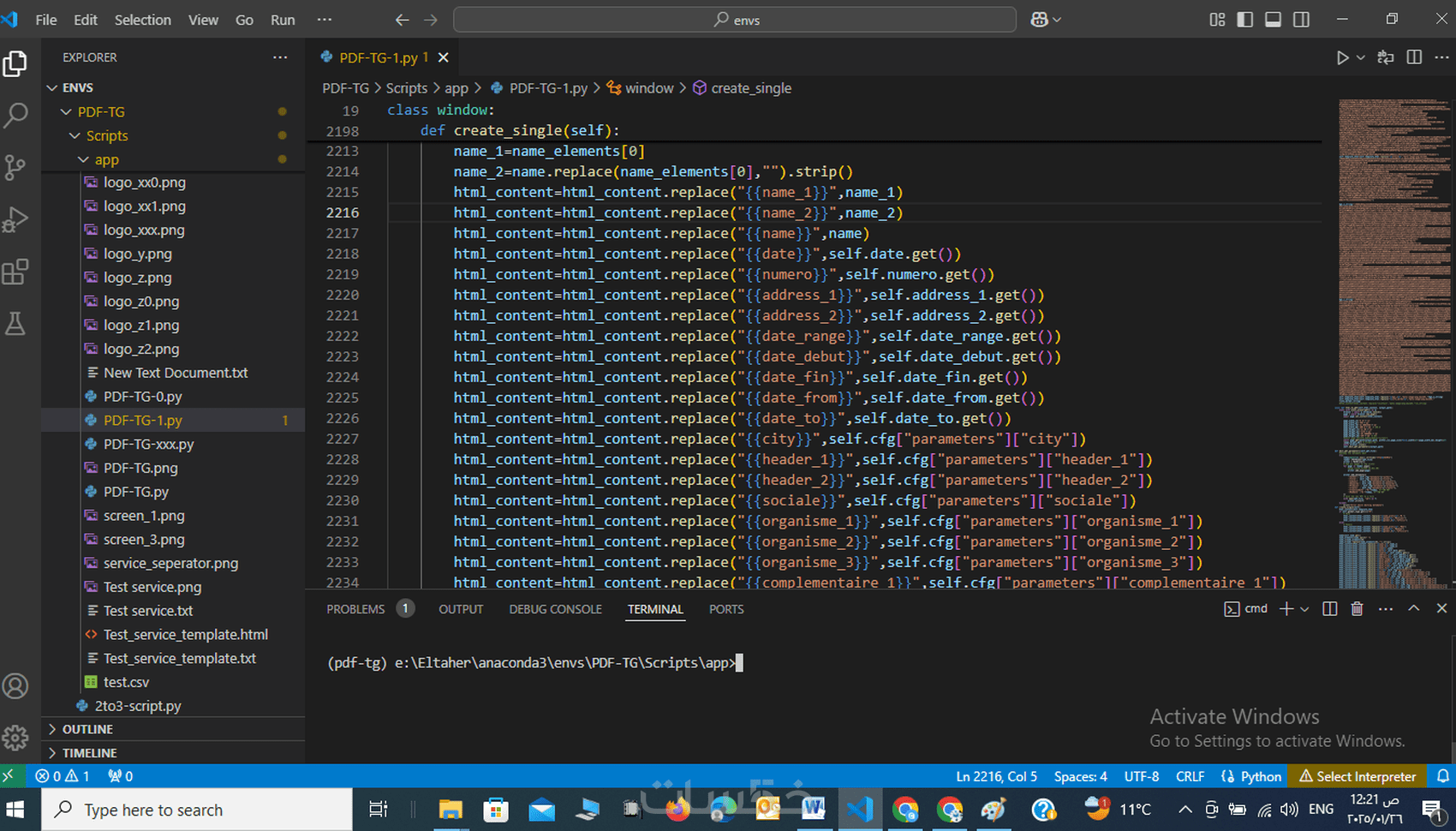The height and width of the screenshot is (831, 1456).
Task: Expand the OUTLINE section
Action: [87, 729]
